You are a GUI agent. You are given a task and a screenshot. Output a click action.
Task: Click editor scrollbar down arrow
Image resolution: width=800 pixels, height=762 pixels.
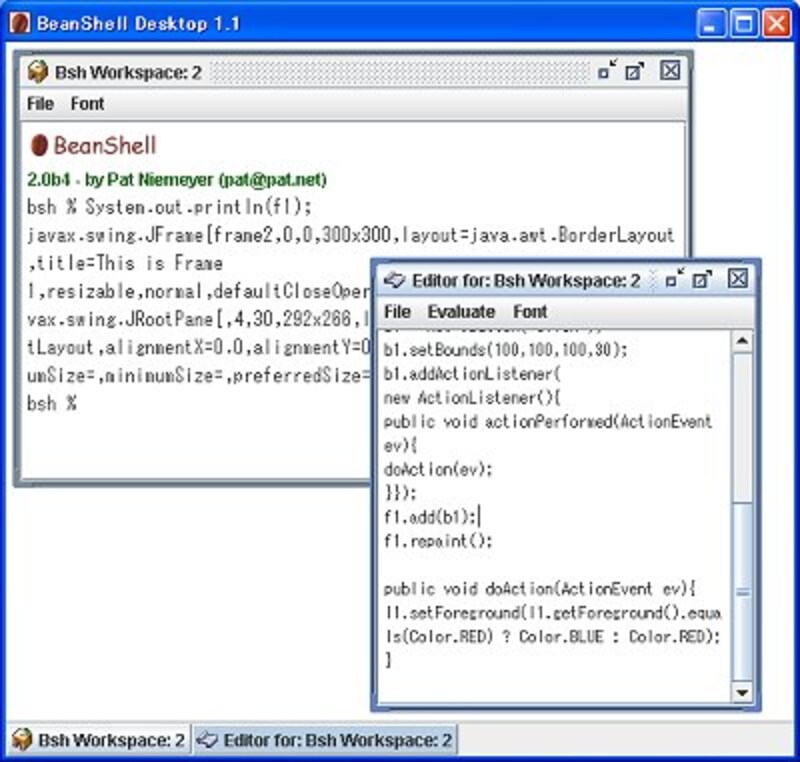click(742, 692)
